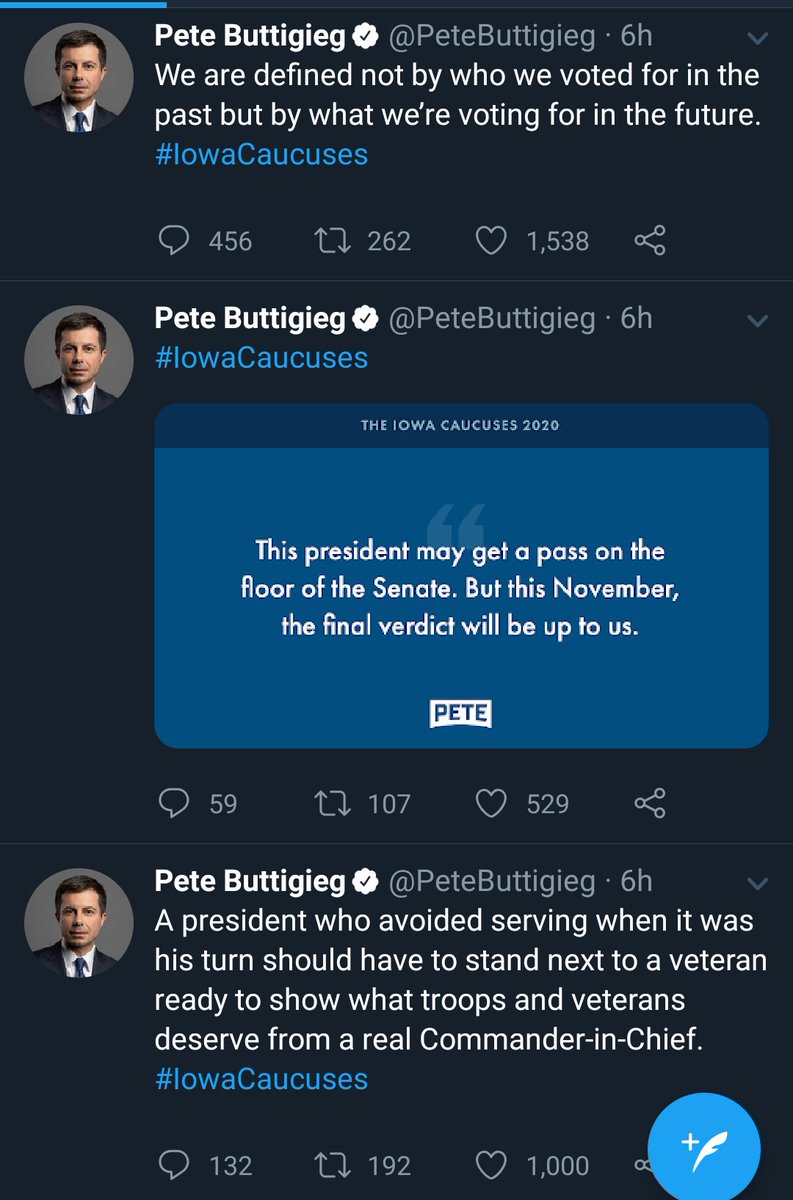Image resolution: width=793 pixels, height=1200 pixels.
Task: Open the third tweet's chevron menu
Action: pos(758,883)
